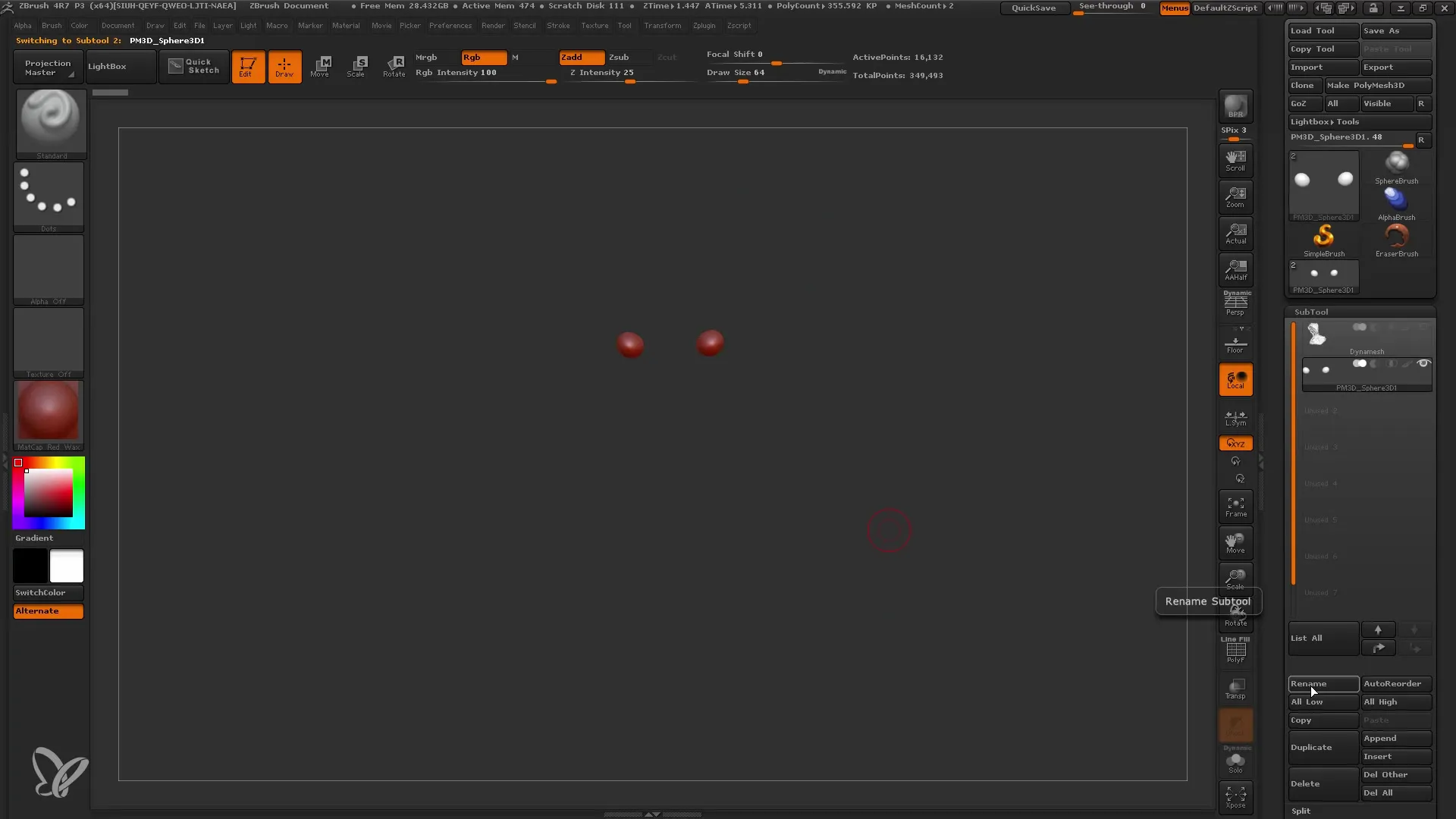Screen dimensions: 1456x819
Task: Open the Brush menu
Action: [x=52, y=26]
